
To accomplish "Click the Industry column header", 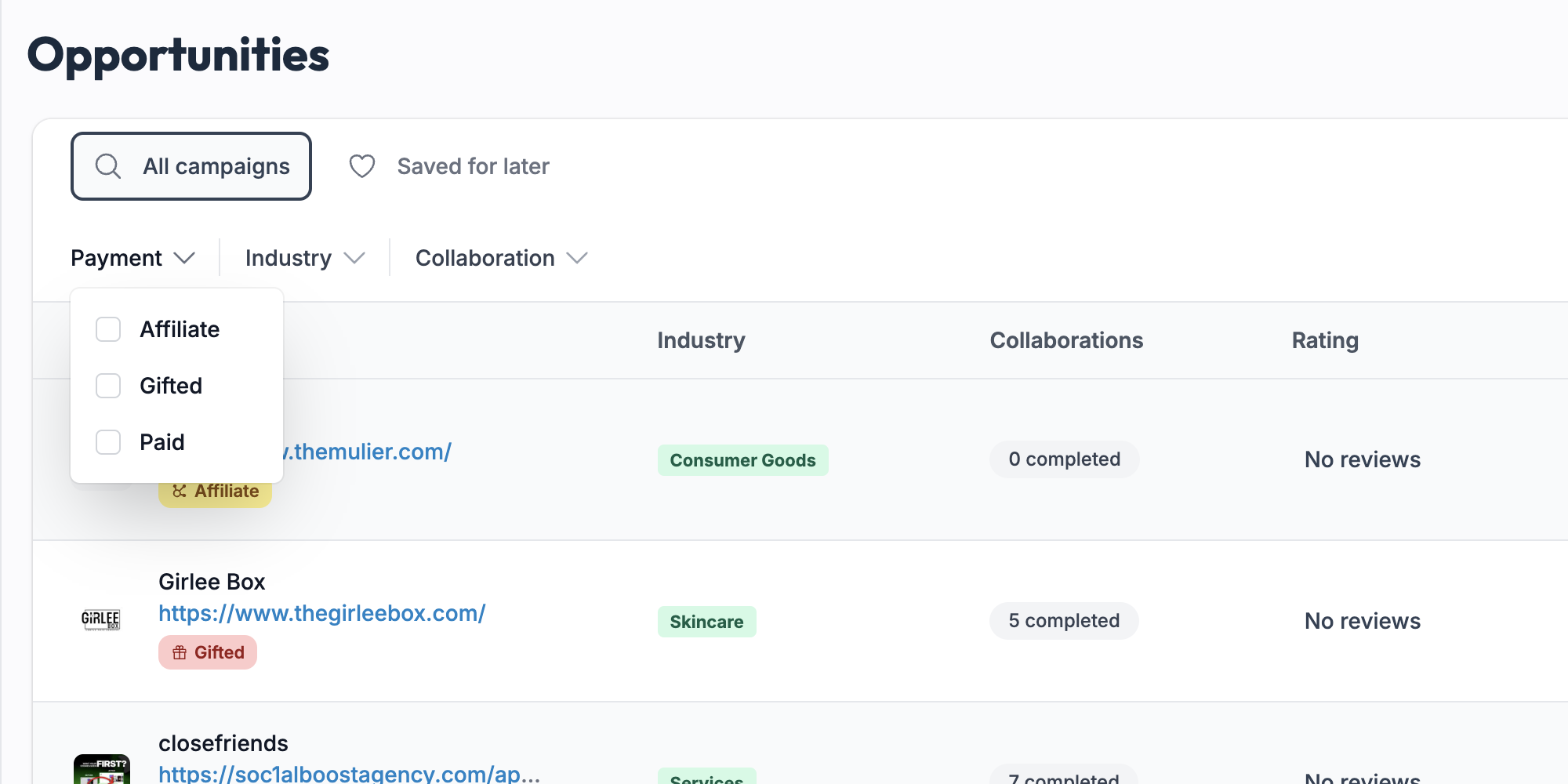I will point(701,340).
